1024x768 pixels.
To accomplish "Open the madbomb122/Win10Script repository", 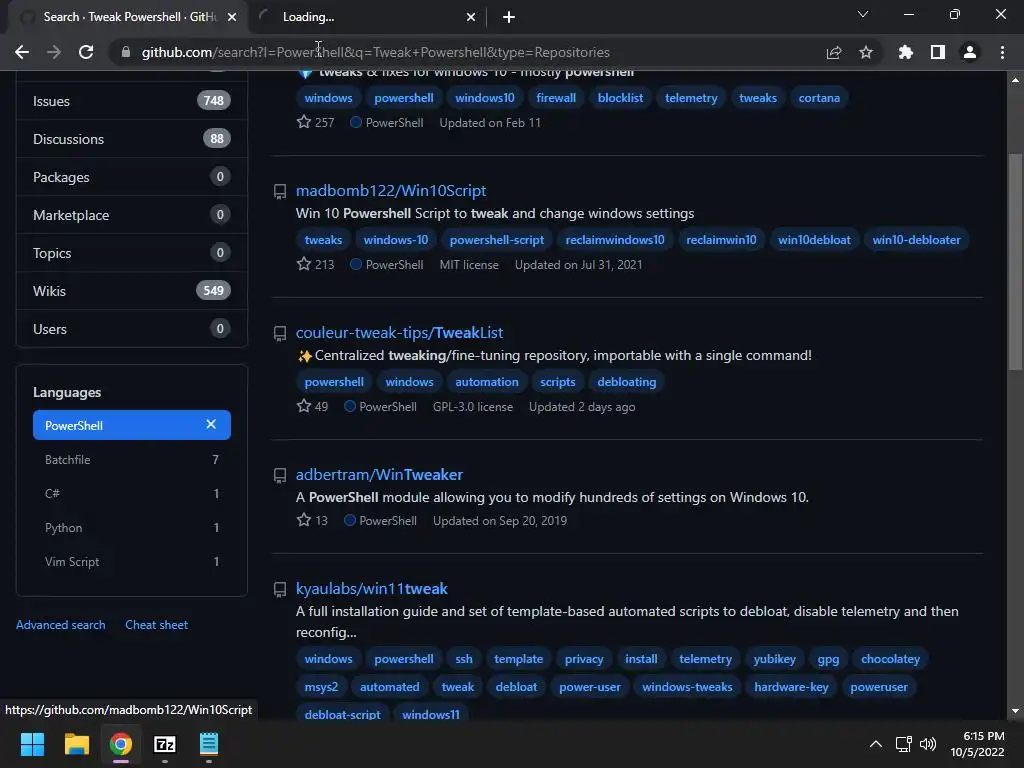I will 391,191.
